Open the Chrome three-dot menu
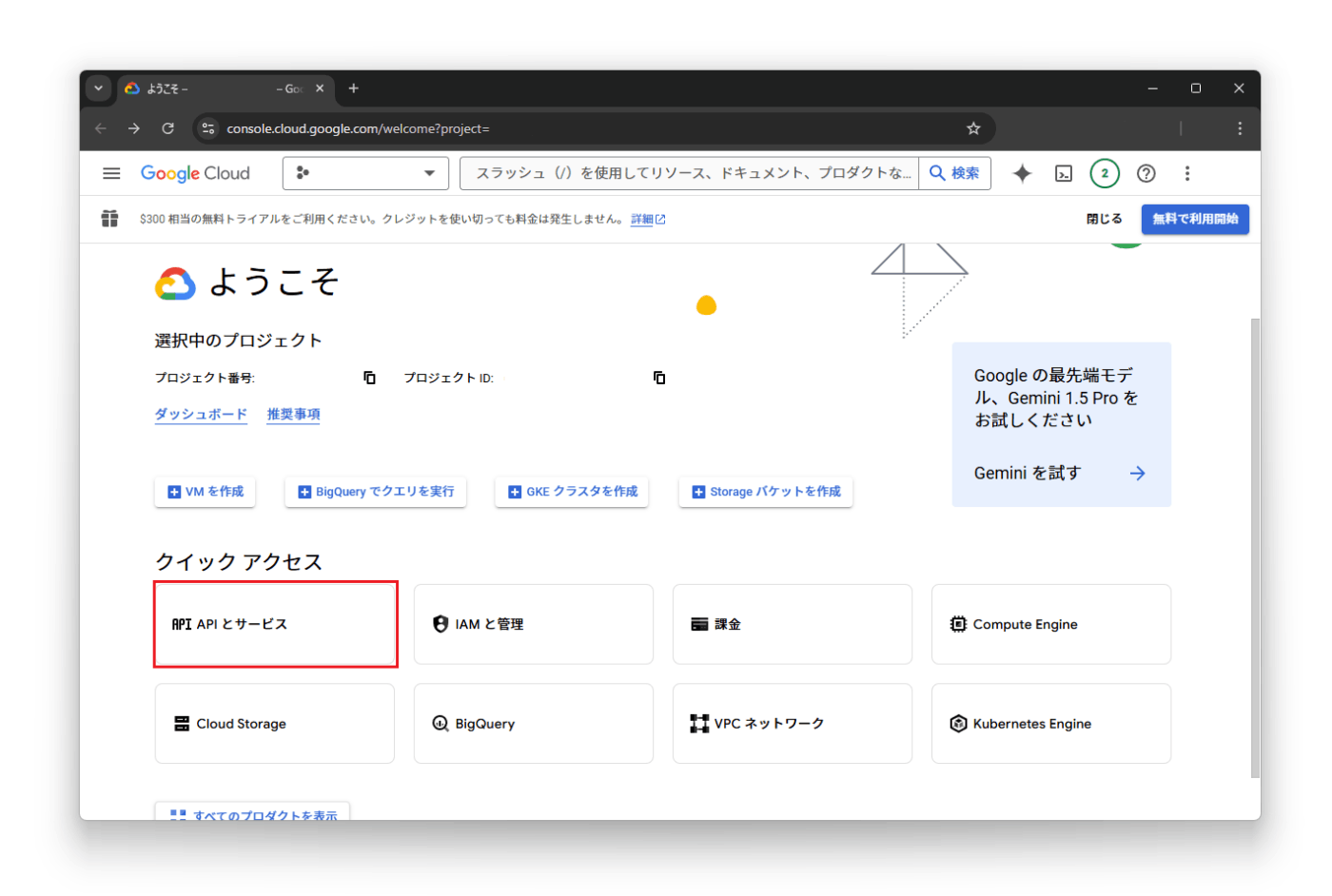This screenshot has height=896, width=1332. click(1239, 128)
